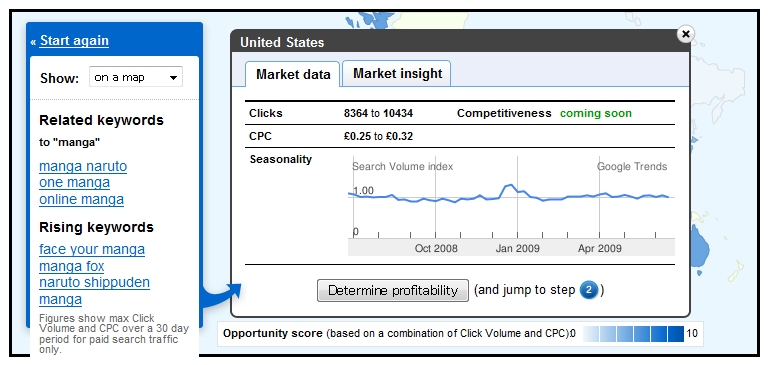Screen dimensions: 768x365
Task: Close the United States popup
Action: point(686,34)
